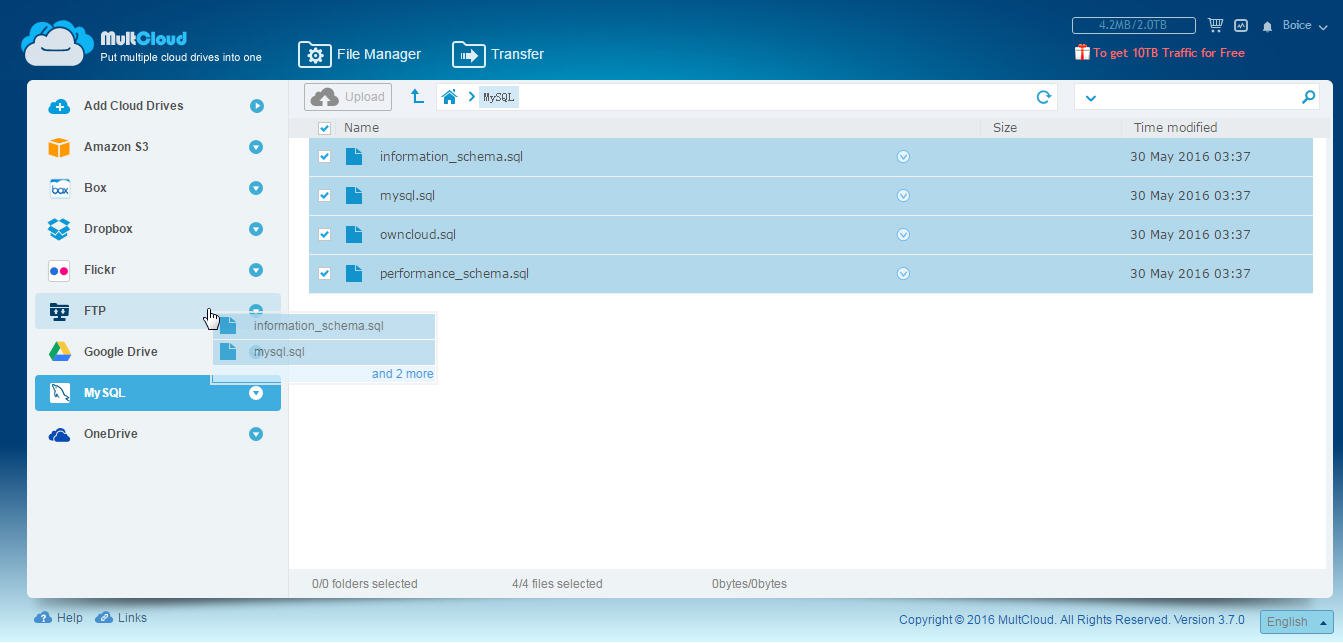Click the notification bell icon

1267,26
